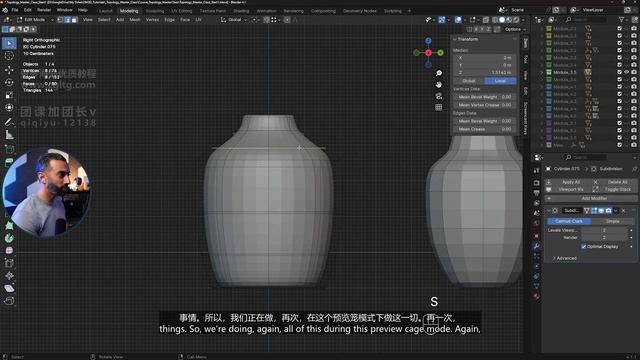Open the Material properties tab icon
This screenshot has height=360, width=640.
(x=536, y=296)
